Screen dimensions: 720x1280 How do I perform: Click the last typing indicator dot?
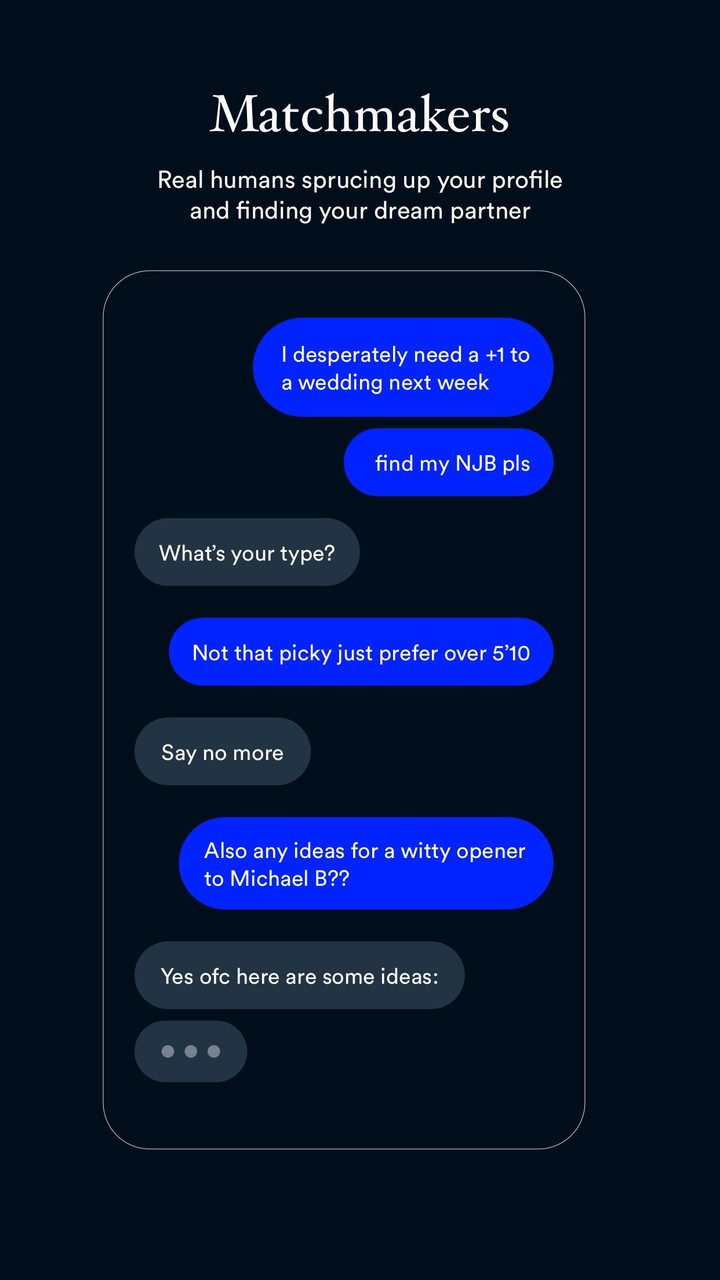(213, 1051)
